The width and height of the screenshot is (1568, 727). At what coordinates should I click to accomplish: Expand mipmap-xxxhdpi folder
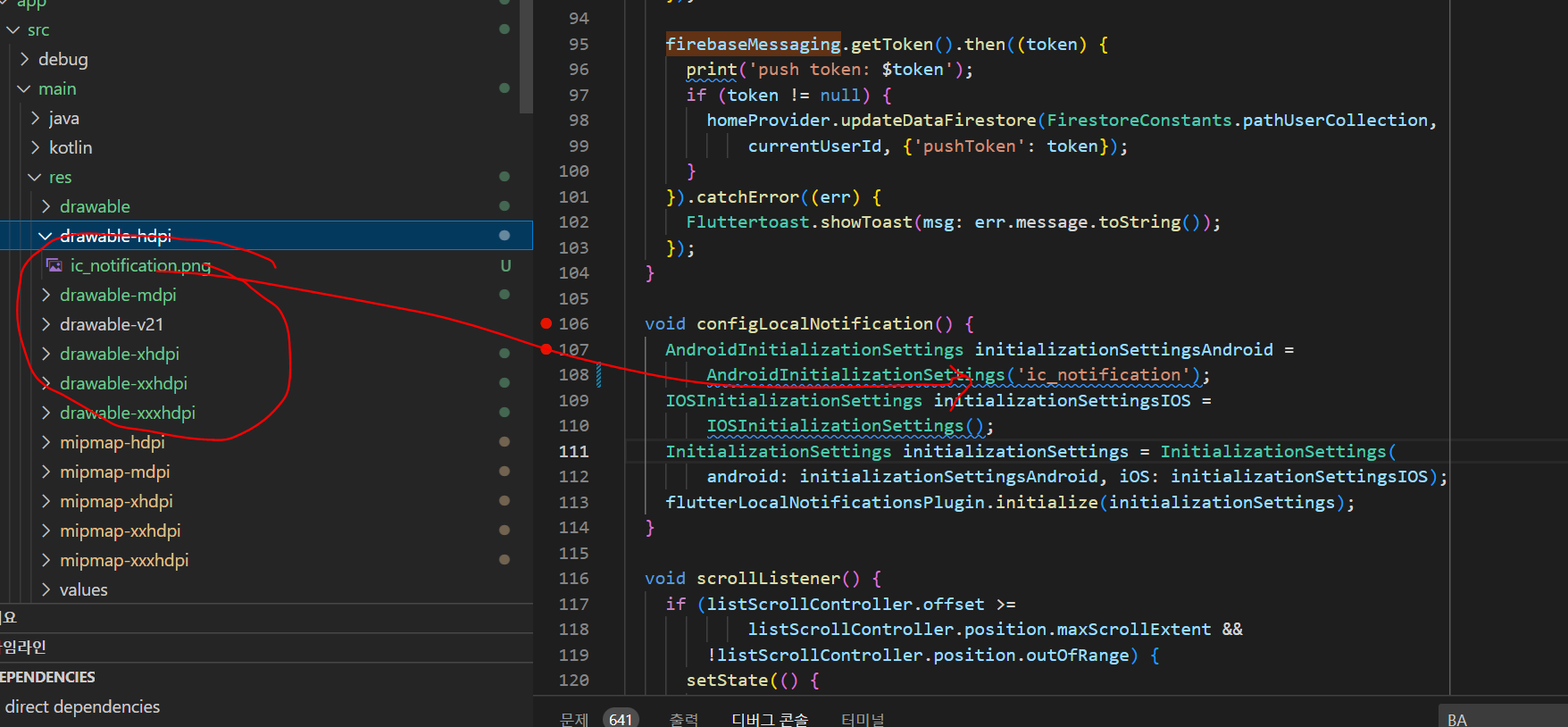coord(46,561)
